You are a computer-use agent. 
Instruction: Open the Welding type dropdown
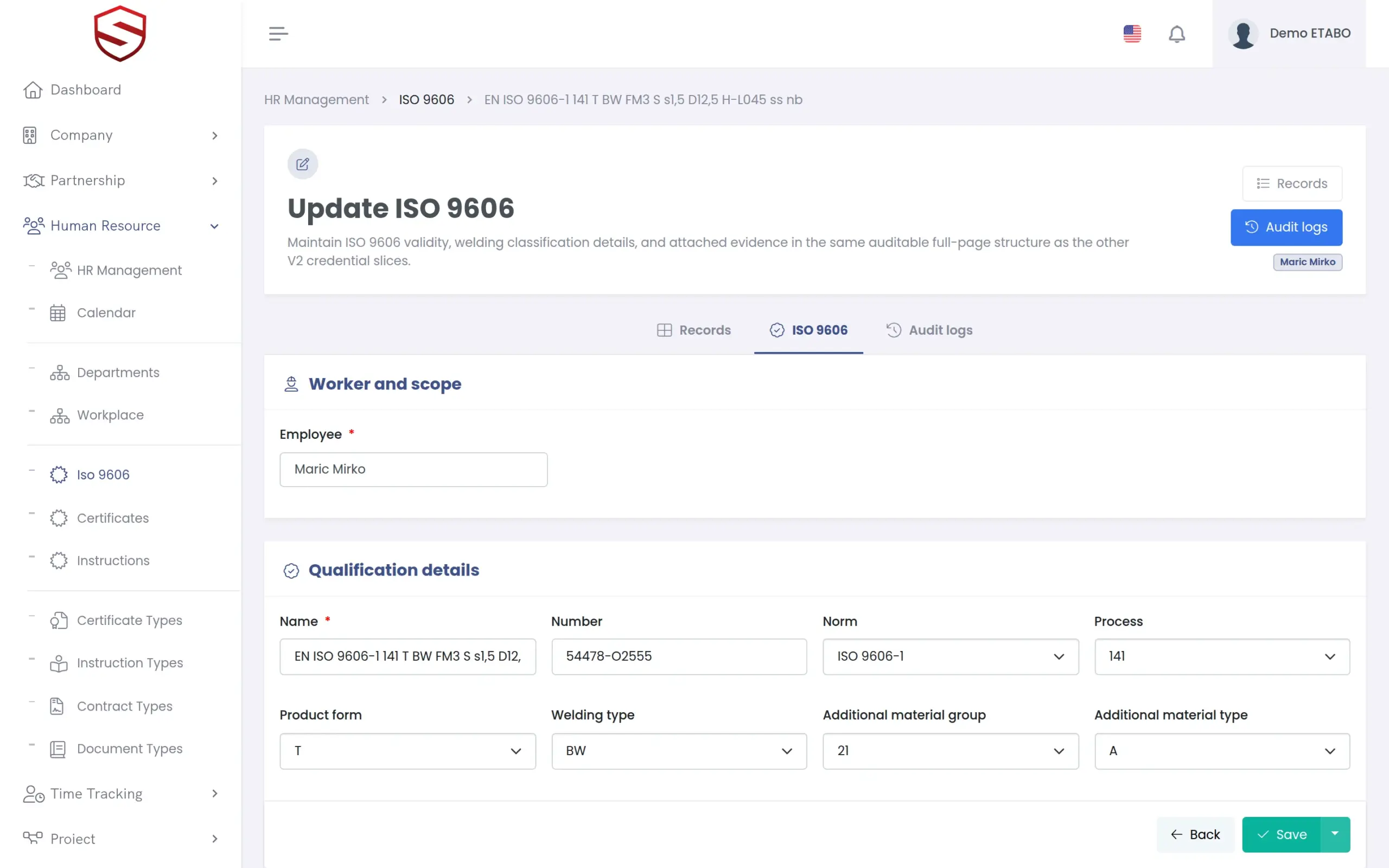(679, 751)
